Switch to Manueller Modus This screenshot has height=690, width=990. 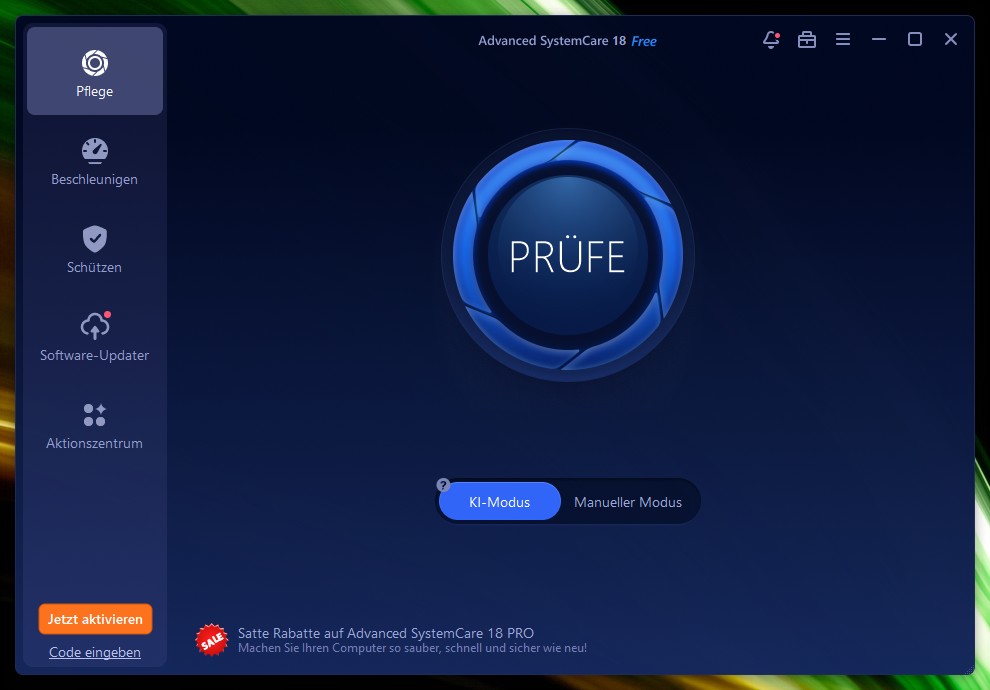[x=628, y=502]
